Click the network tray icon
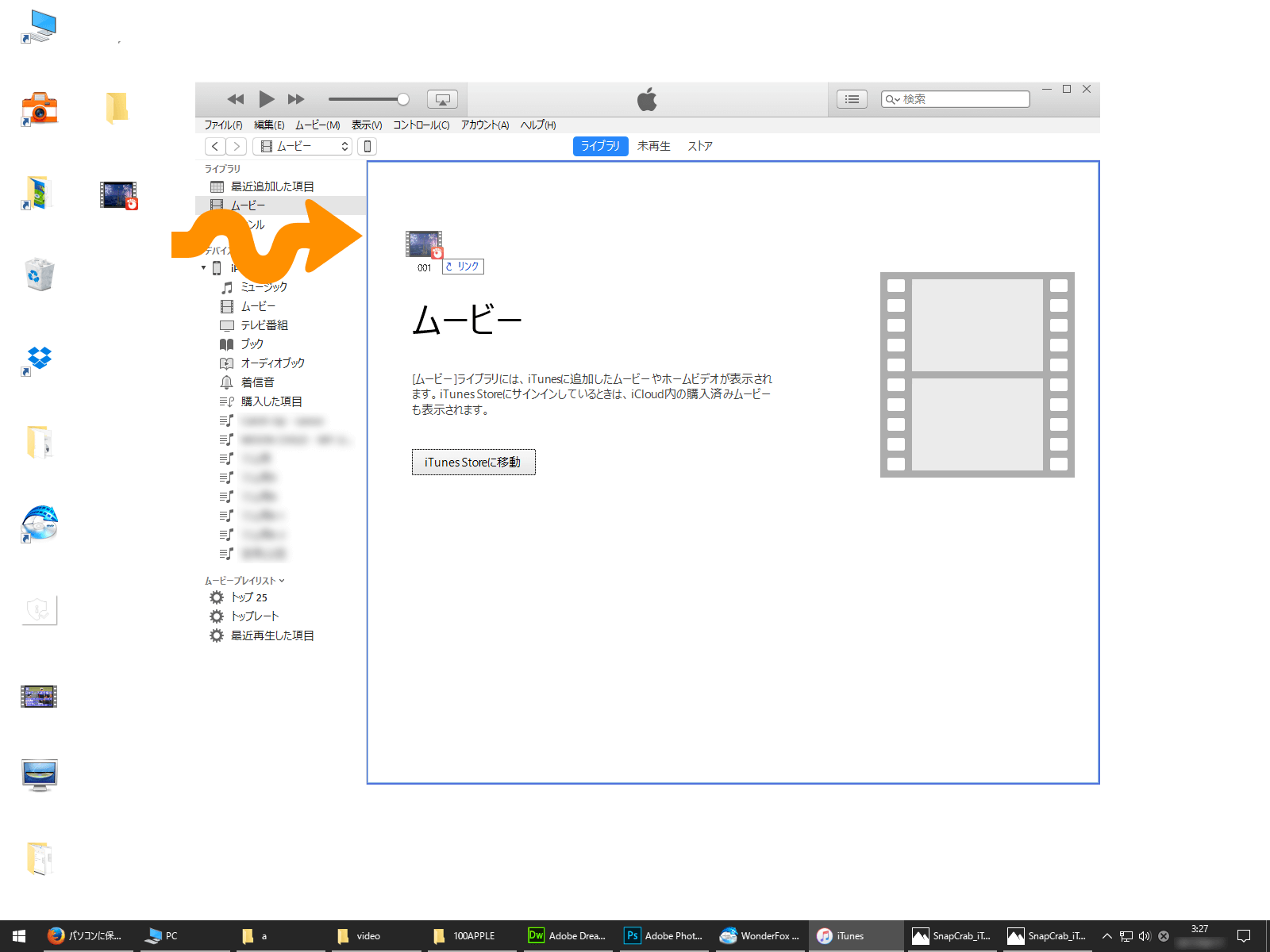The image size is (1270, 952). click(1126, 936)
